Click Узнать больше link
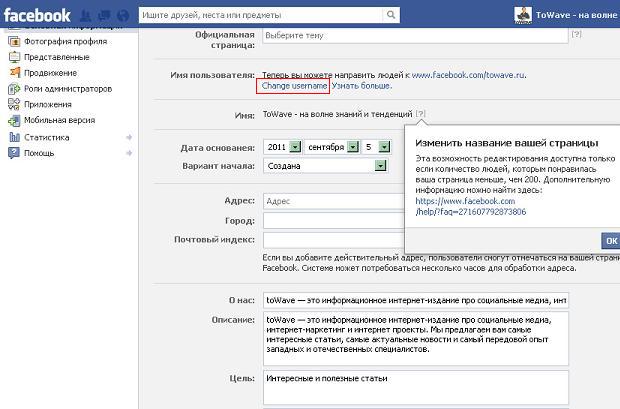620x409 pixels. 362,86
